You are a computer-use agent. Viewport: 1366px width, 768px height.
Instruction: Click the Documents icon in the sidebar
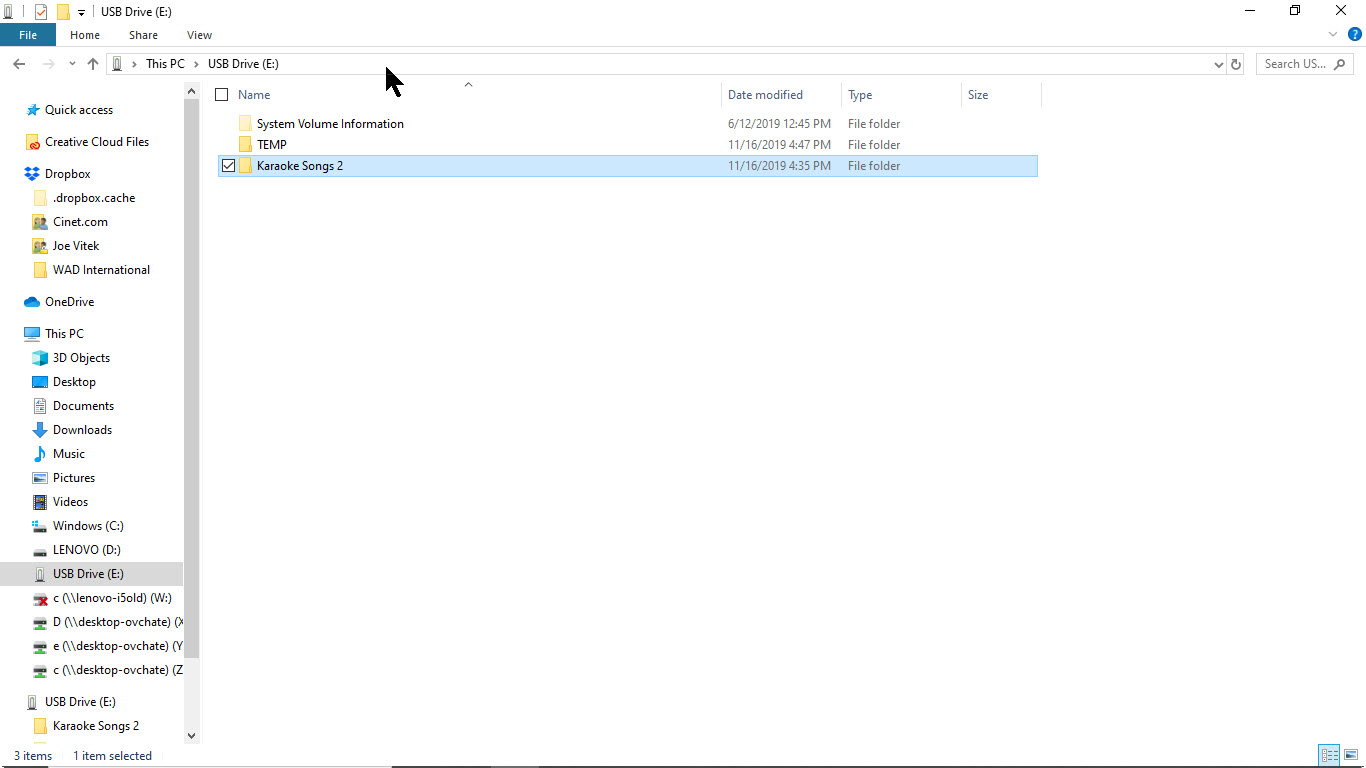40,406
